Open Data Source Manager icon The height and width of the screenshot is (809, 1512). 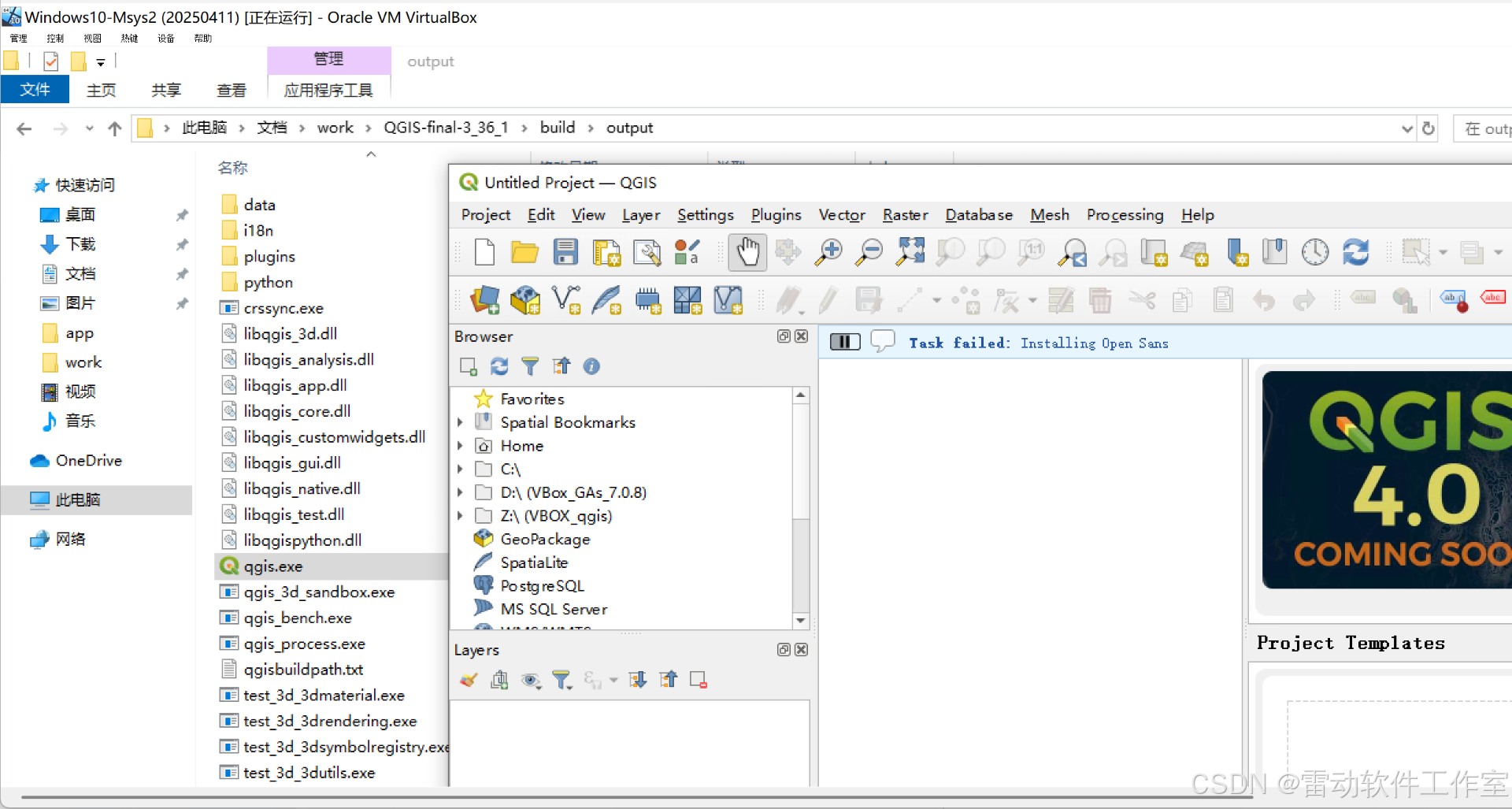[484, 300]
